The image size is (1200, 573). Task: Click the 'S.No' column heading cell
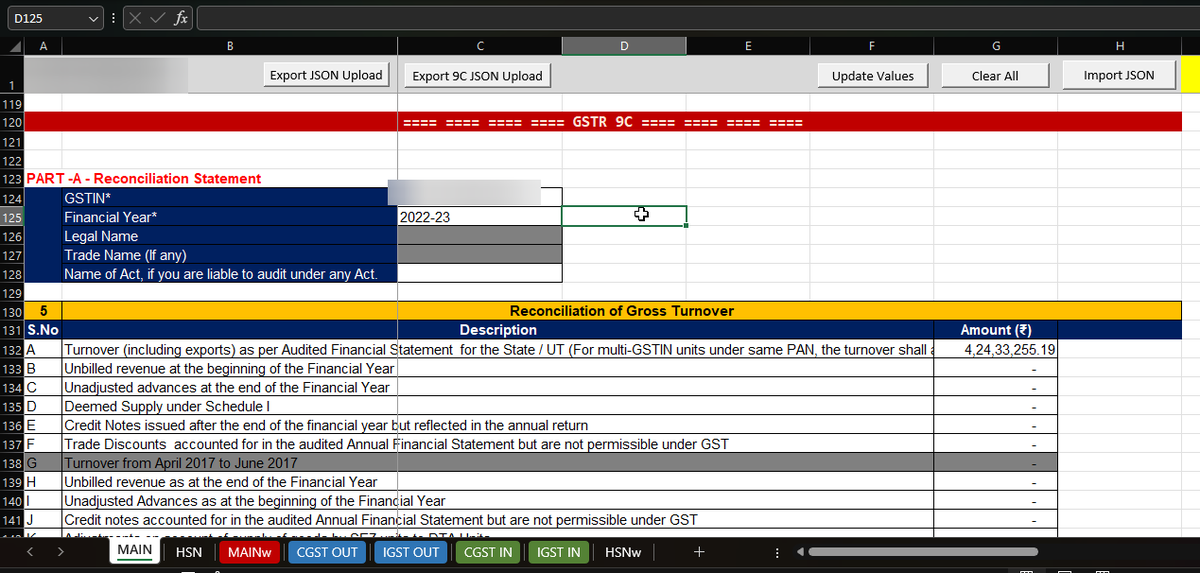tap(43, 330)
